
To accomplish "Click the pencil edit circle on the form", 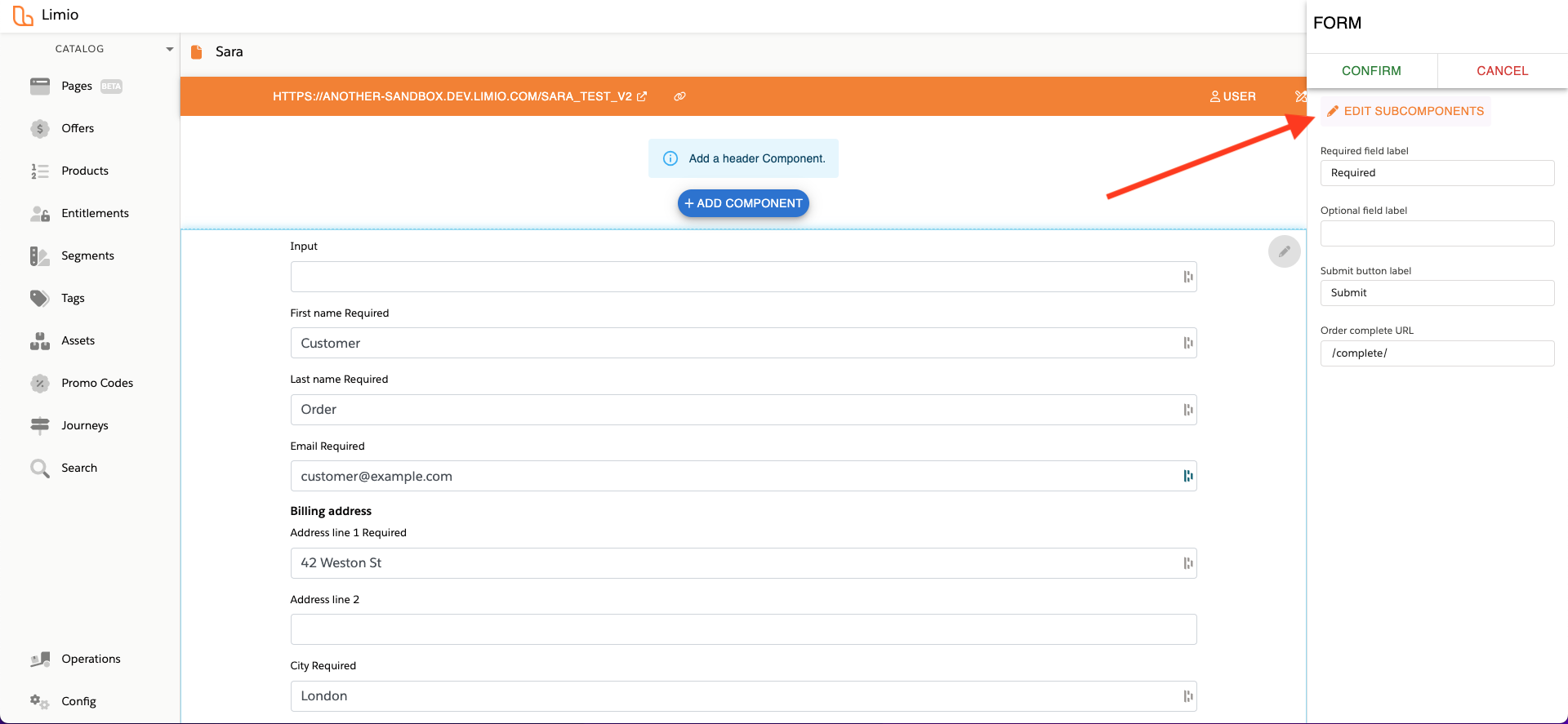I will coord(1284,251).
